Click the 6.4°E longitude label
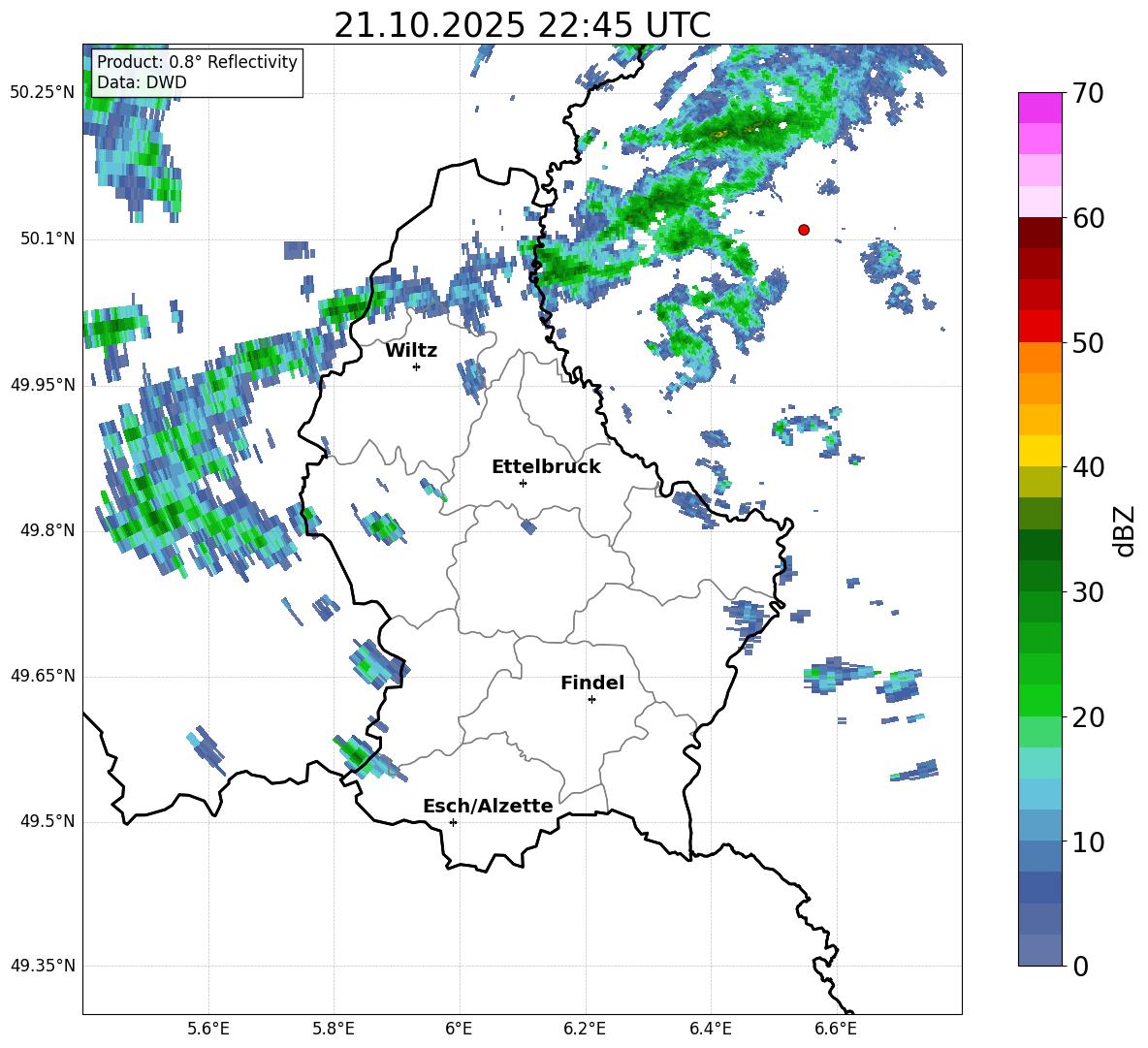 click(710, 1029)
